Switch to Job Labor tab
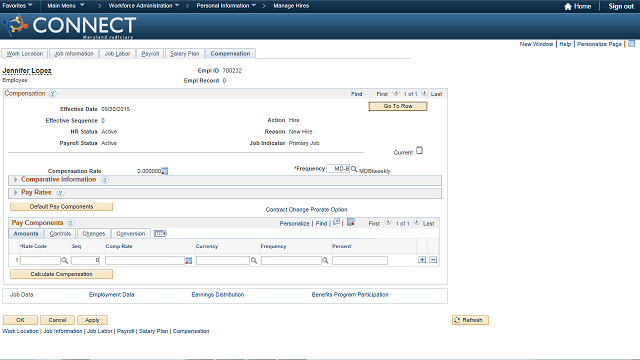Viewport: 640px width, 360px height. [x=117, y=53]
